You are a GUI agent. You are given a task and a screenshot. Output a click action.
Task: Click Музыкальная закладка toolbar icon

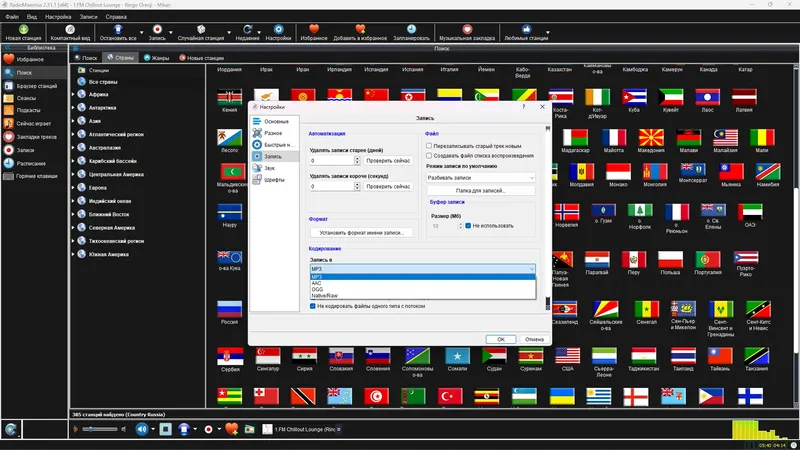point(467,29)
